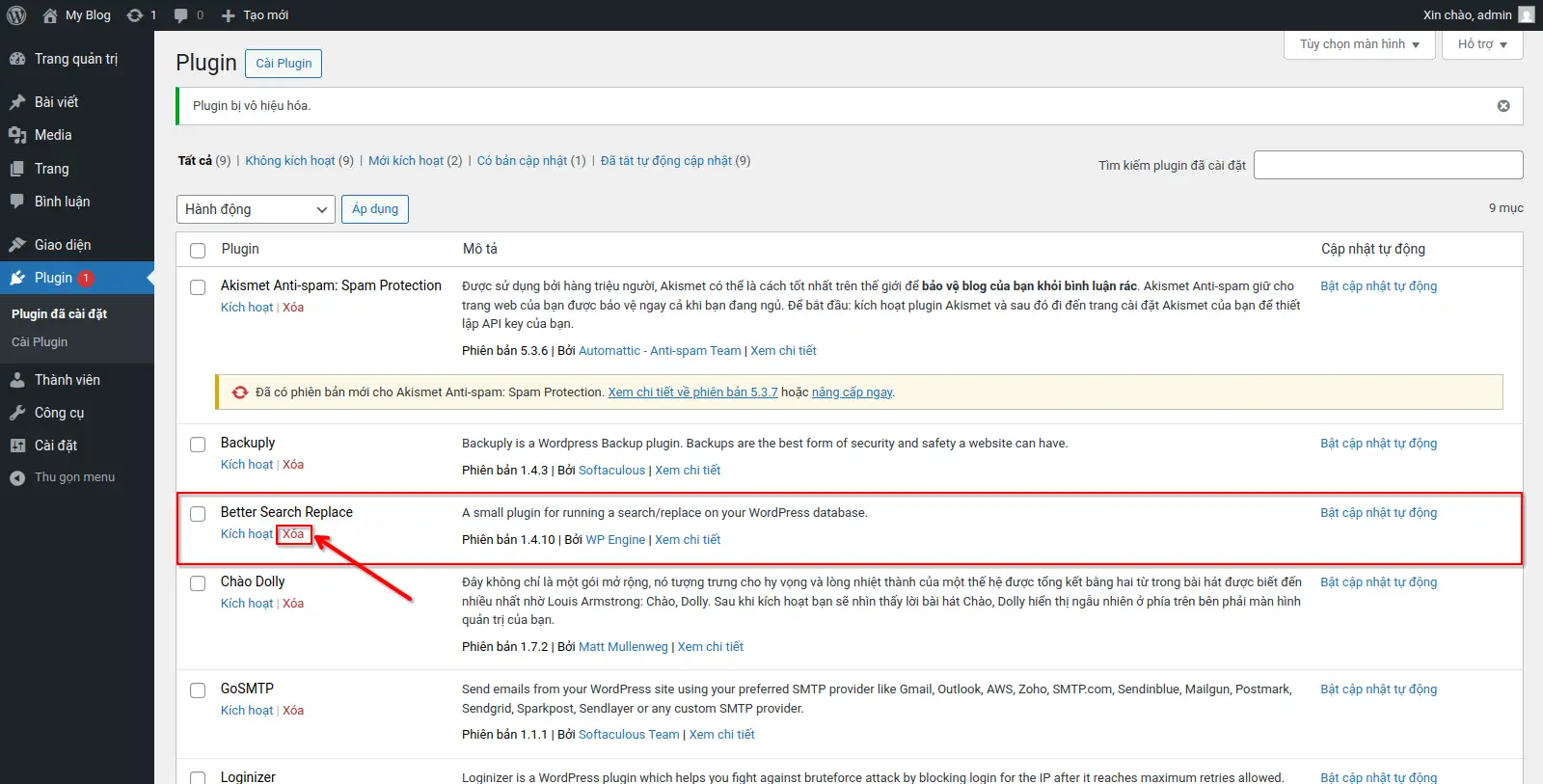
Task: Check the Better Search Replace checkbox
Action: tap(198, 514)
